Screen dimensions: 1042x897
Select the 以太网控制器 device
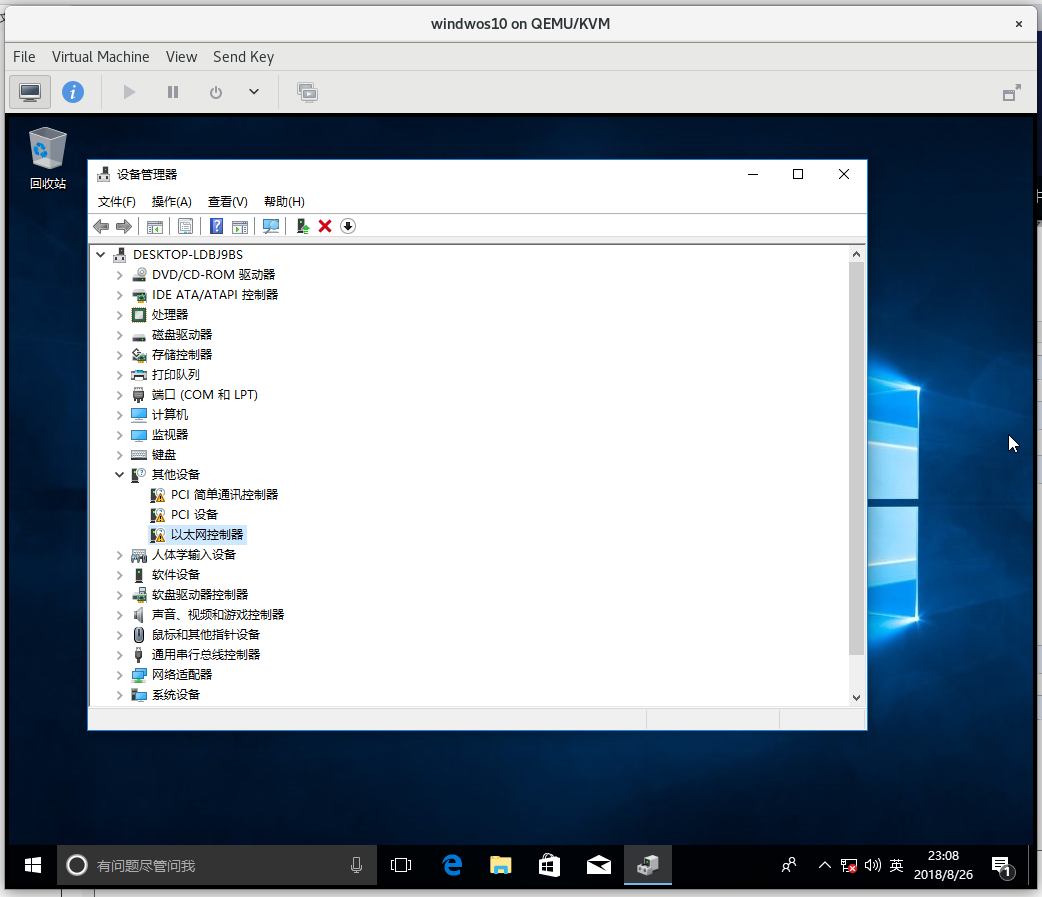pos(198,534)
